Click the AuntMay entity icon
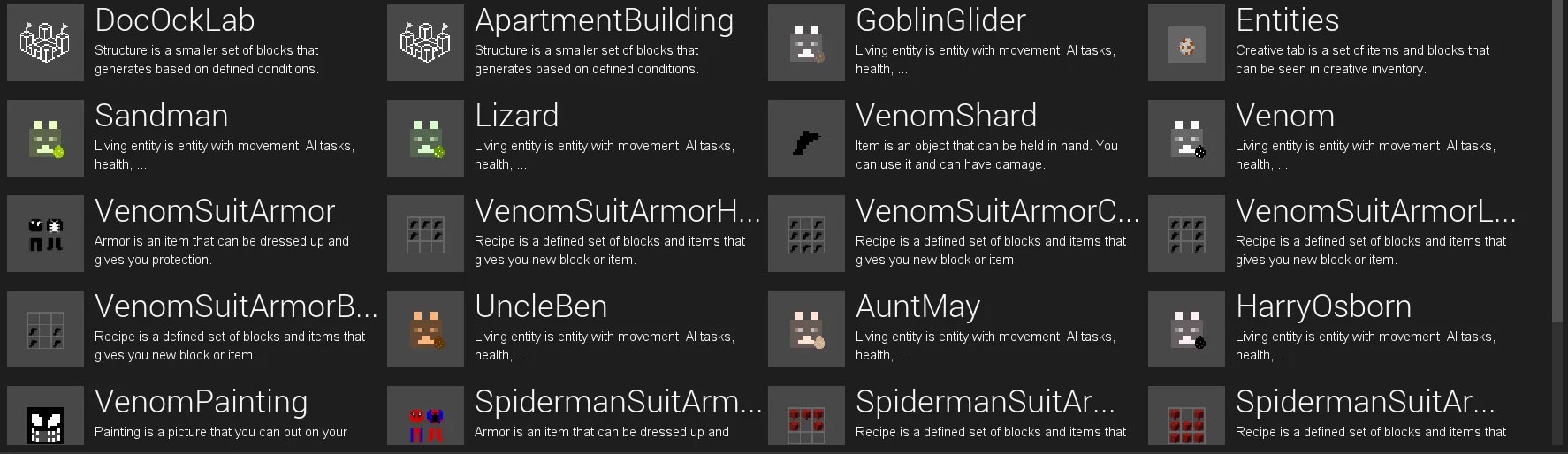Viewport: 1568px width, 454px height. pyautogui.click(x=806, y=329)
